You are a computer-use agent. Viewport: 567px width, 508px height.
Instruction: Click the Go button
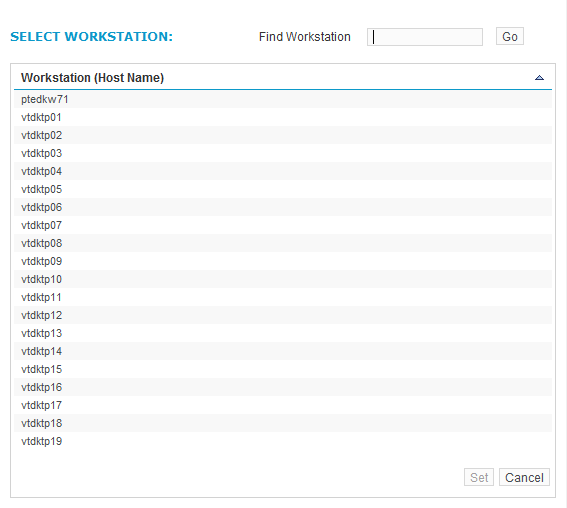(510, 36)
